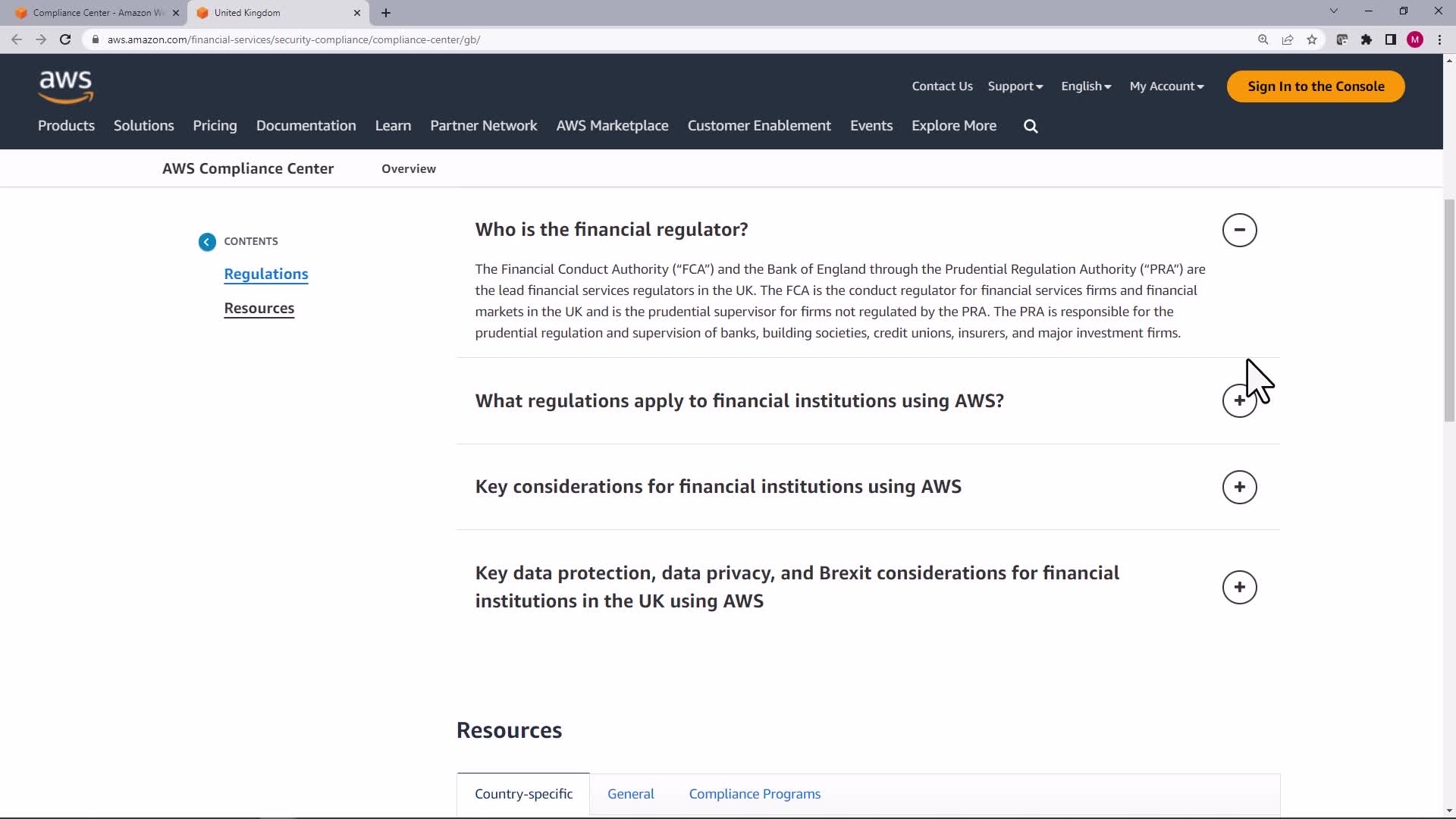The width and height of the screenshot is (1456, 819).
Task: Click the share page icon in address bar
Action: click(1288, 39)
